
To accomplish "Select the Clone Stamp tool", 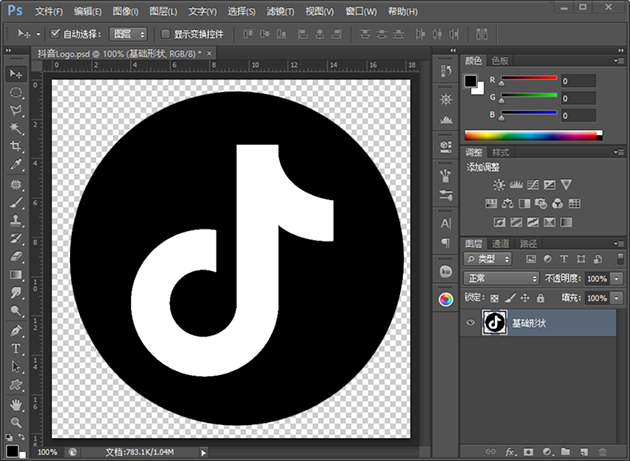I will click(x=16, y=221).
